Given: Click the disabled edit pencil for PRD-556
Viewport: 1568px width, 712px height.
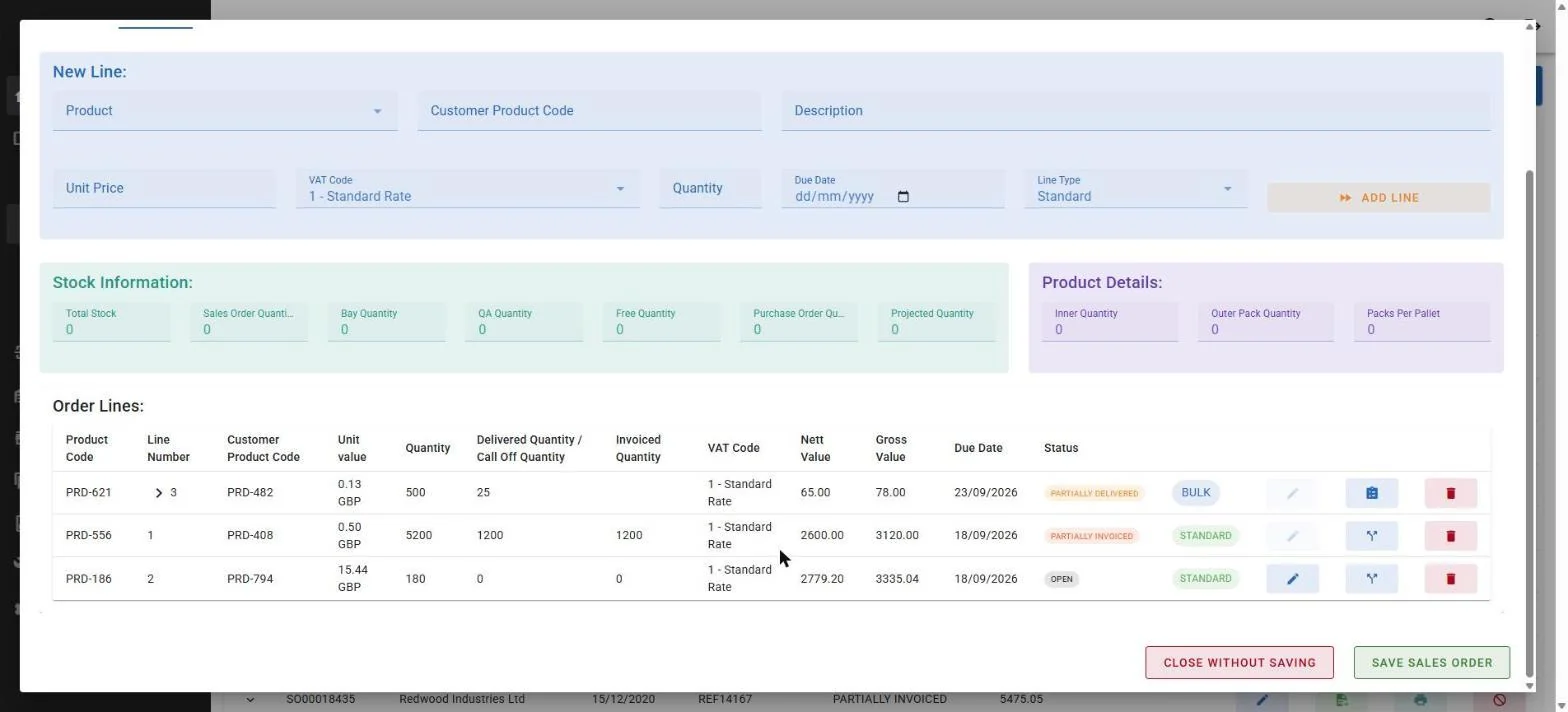Looking at the screenshot, I should (1292, 536).
